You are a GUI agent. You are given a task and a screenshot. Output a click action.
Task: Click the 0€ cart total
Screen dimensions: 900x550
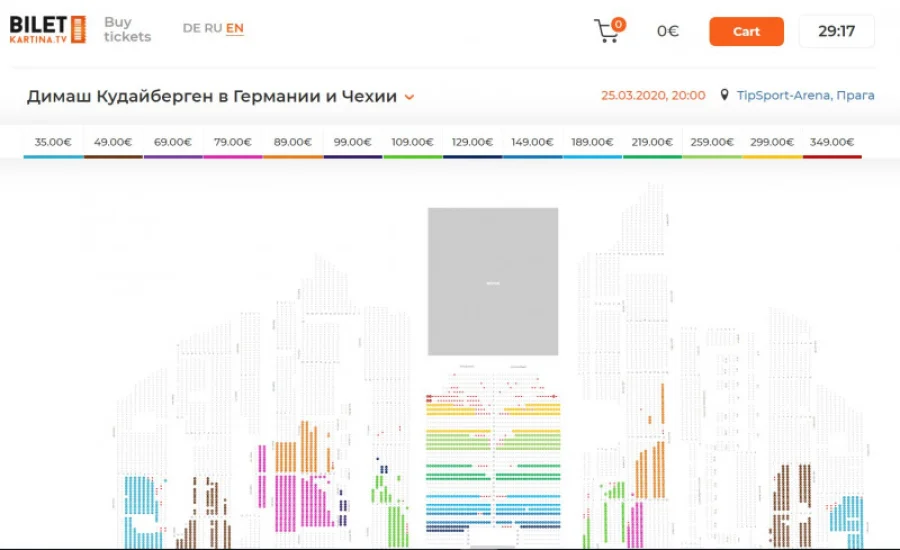coord(668,31)
